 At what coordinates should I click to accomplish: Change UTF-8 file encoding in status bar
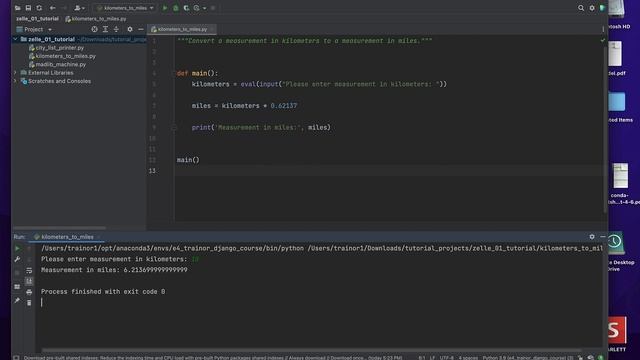coord(447,358)
